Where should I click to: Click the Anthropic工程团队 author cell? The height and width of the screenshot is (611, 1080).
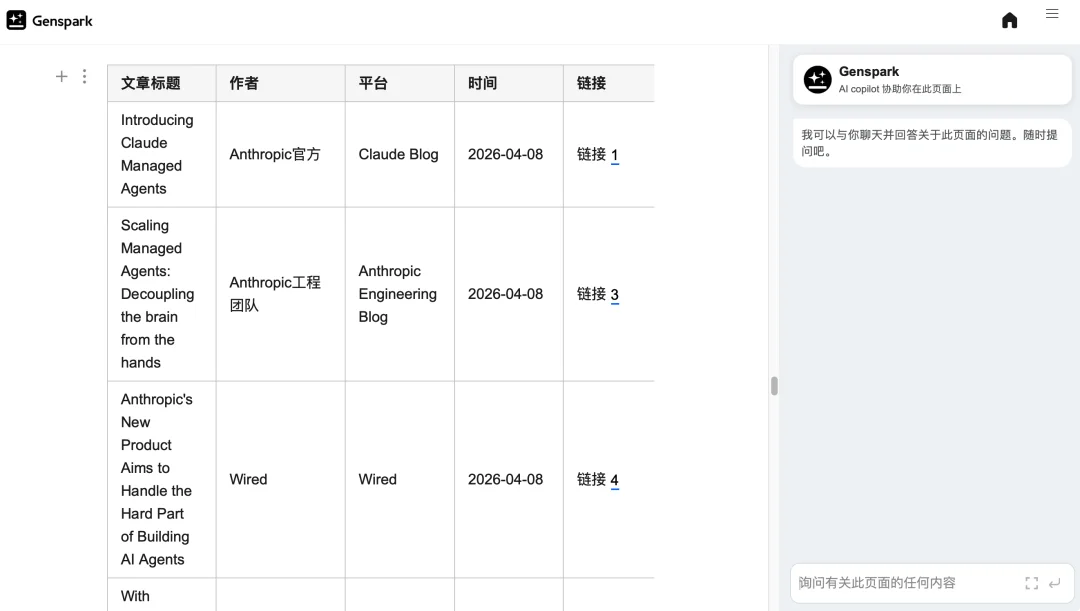280,294
